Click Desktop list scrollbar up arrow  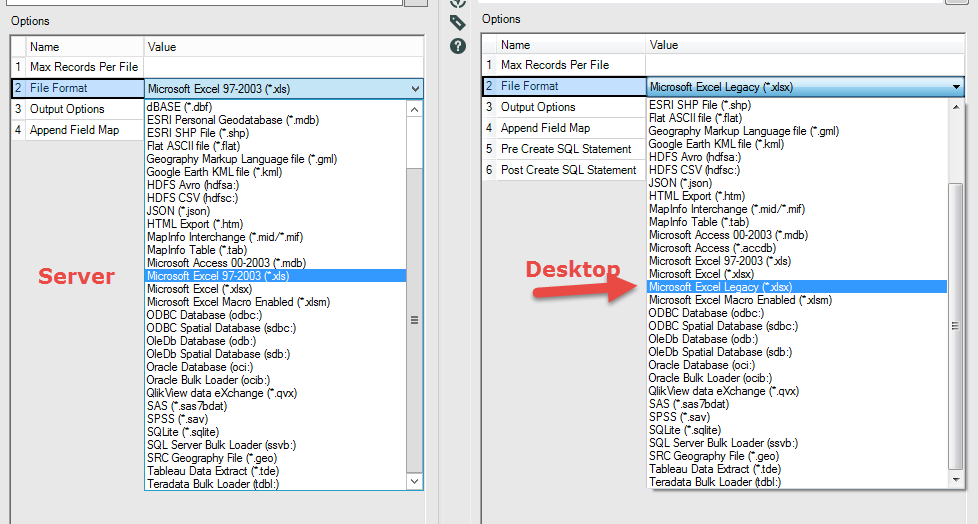point(956,107)
